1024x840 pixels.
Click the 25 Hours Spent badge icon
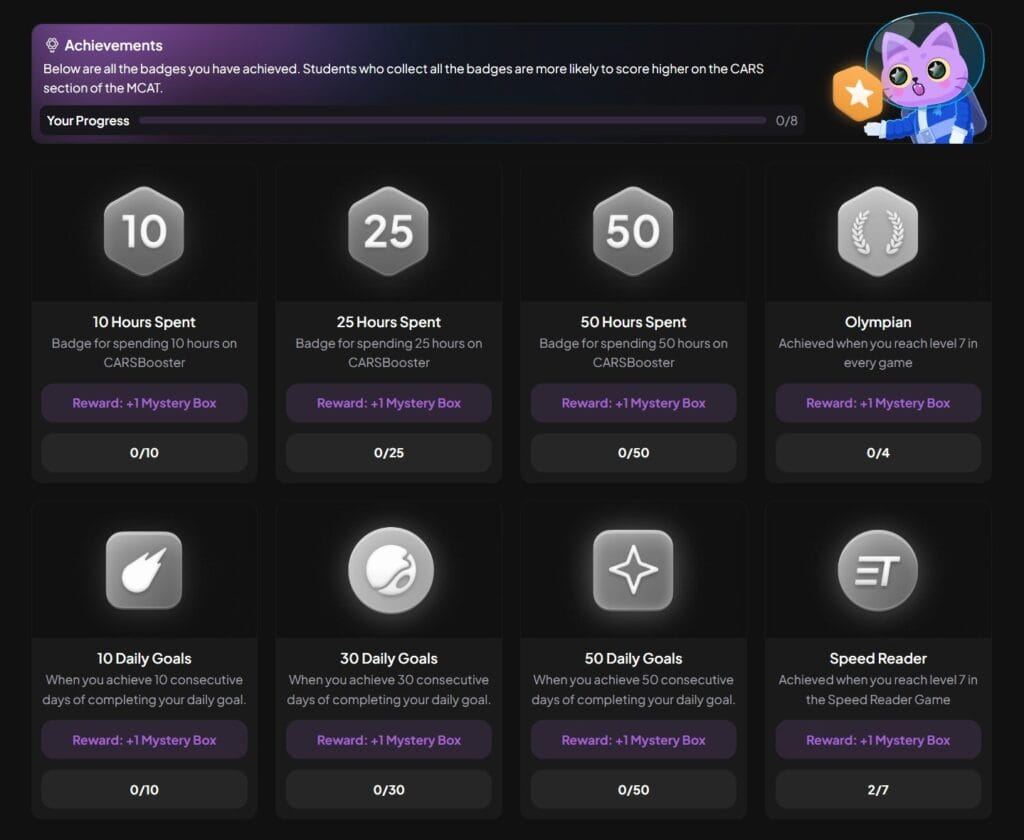388,231
